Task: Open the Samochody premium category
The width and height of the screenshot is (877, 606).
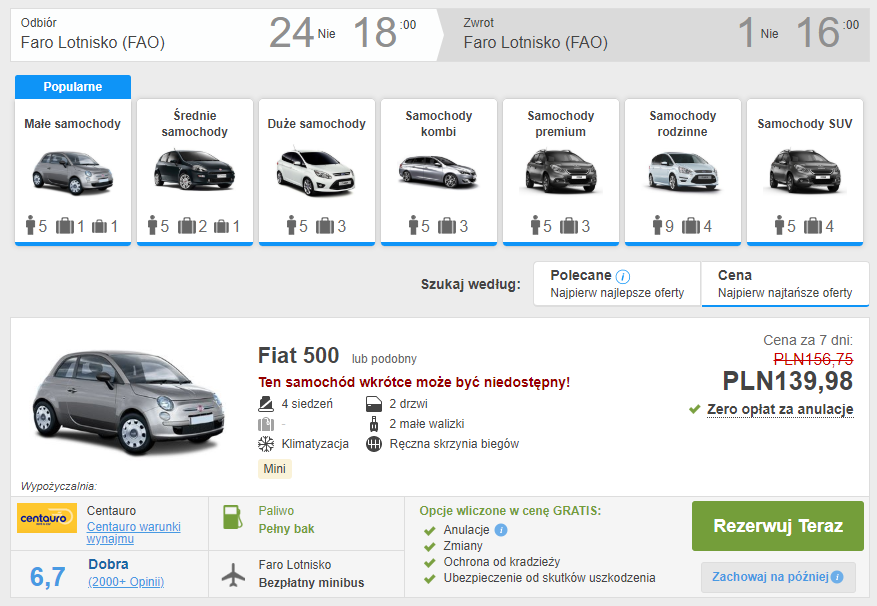Action: point(560,172)
